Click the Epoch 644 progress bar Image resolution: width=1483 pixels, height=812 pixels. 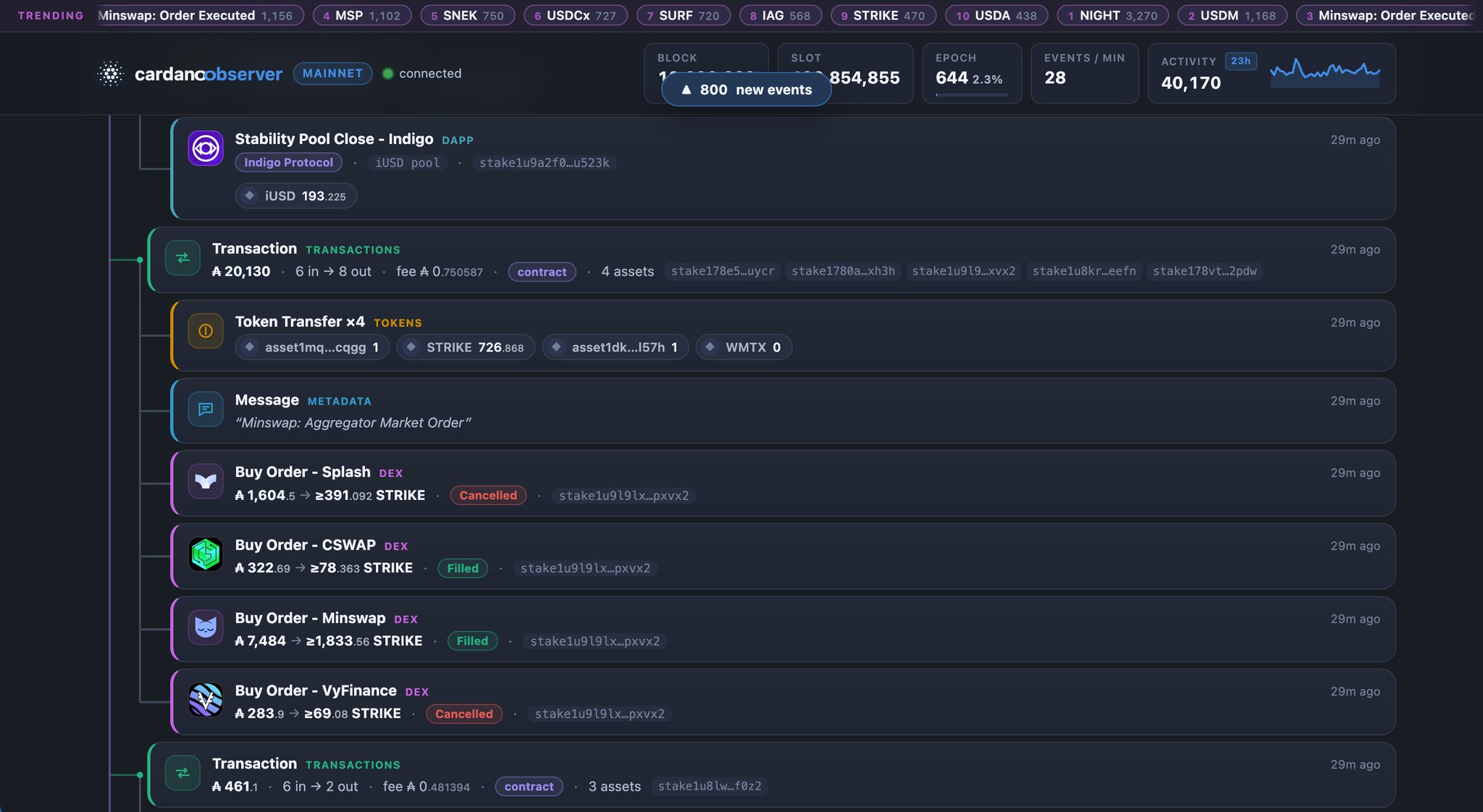(972, 95)
